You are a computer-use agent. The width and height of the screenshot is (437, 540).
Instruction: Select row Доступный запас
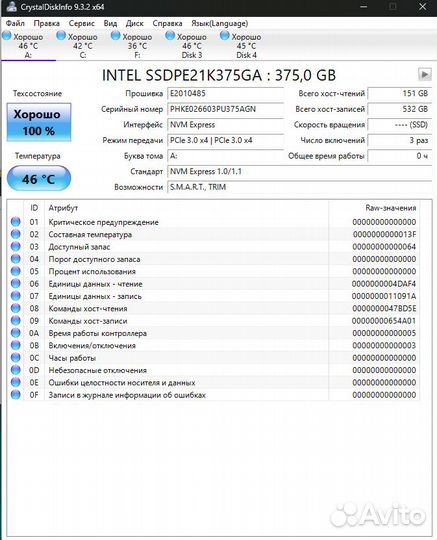pos(214,247)
